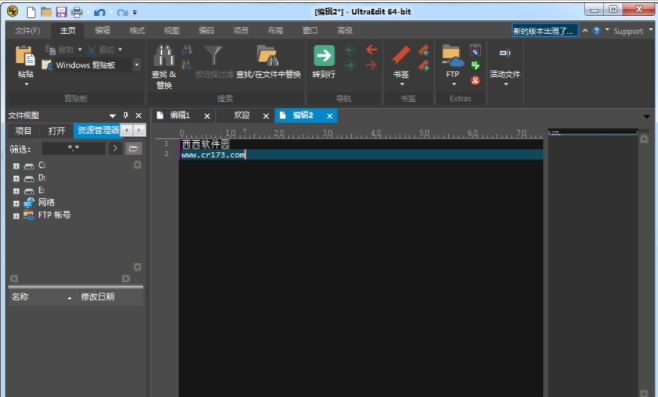Switch to the 格式 ribbon tab
658x397 pixels.
137,31
